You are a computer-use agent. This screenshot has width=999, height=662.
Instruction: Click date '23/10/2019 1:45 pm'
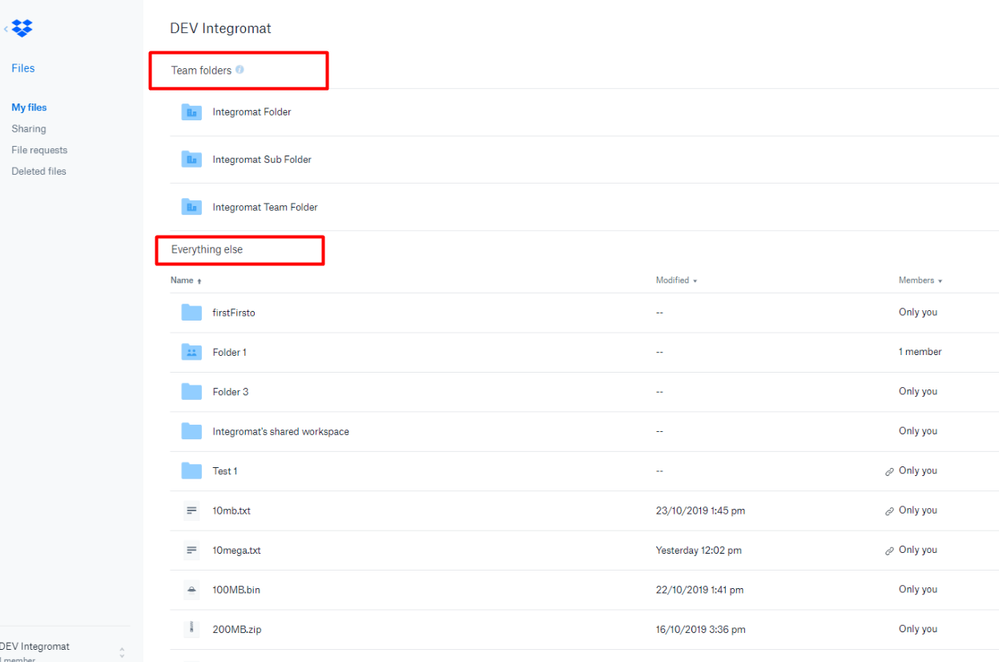click(x=700, y=510)
